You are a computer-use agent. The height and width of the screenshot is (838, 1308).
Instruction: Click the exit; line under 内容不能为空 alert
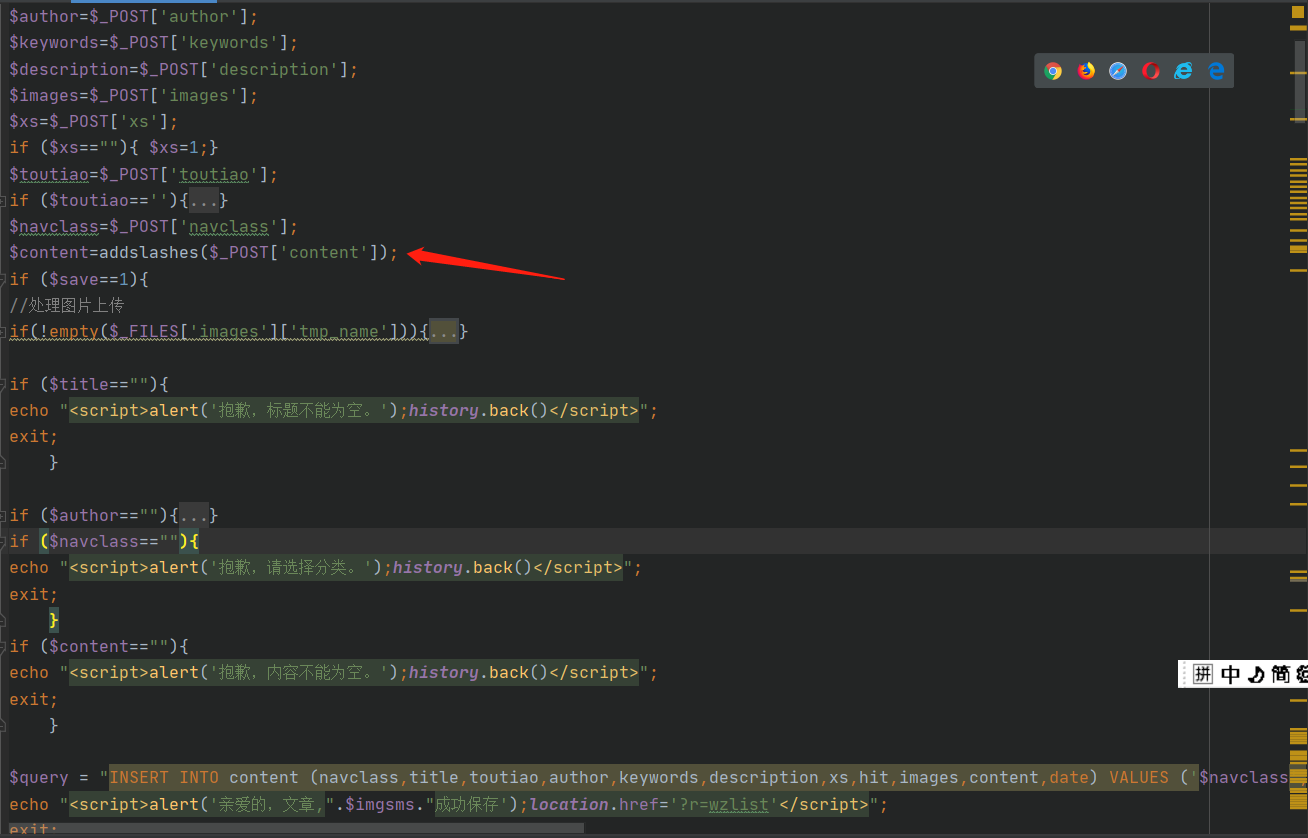[x=34, y=699]
